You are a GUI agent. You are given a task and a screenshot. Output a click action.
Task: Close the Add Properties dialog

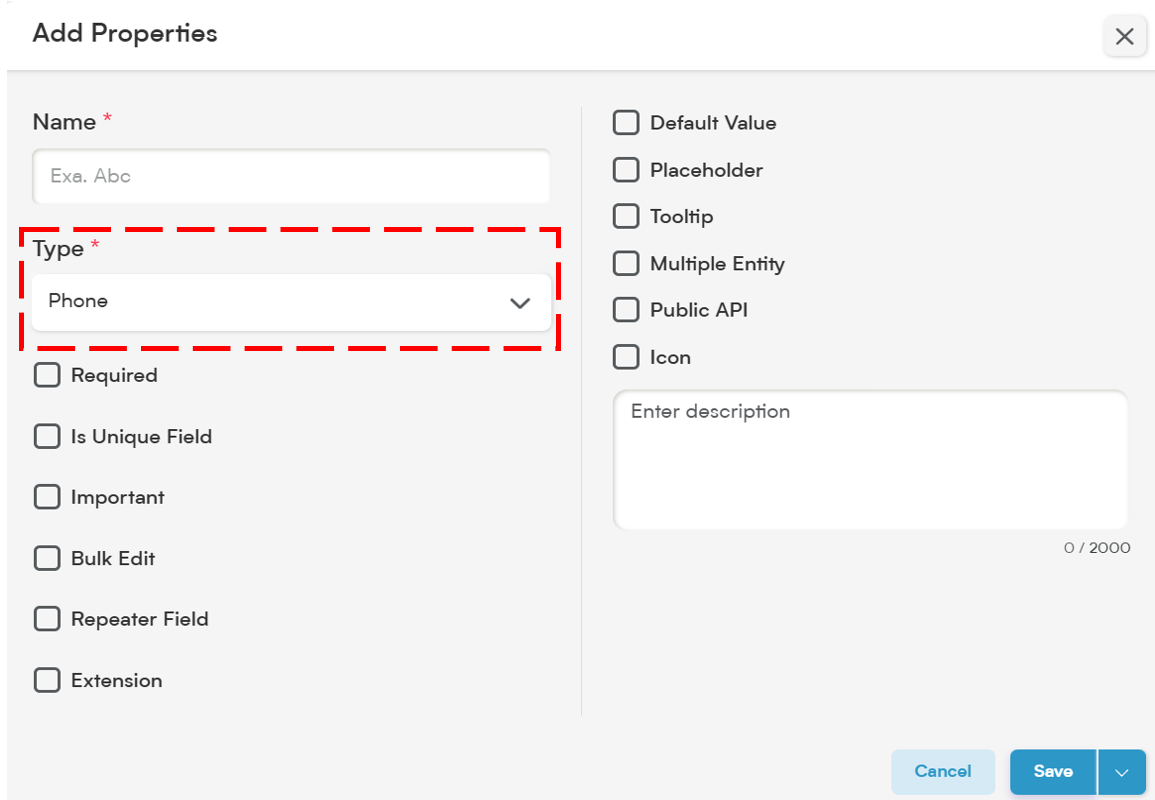pos(1124,36)
